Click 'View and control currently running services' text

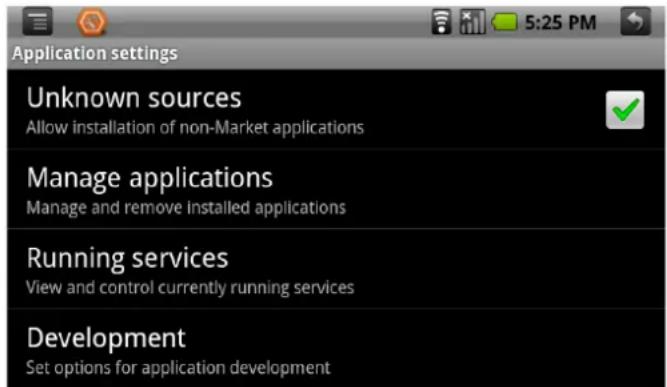(190, 288)
